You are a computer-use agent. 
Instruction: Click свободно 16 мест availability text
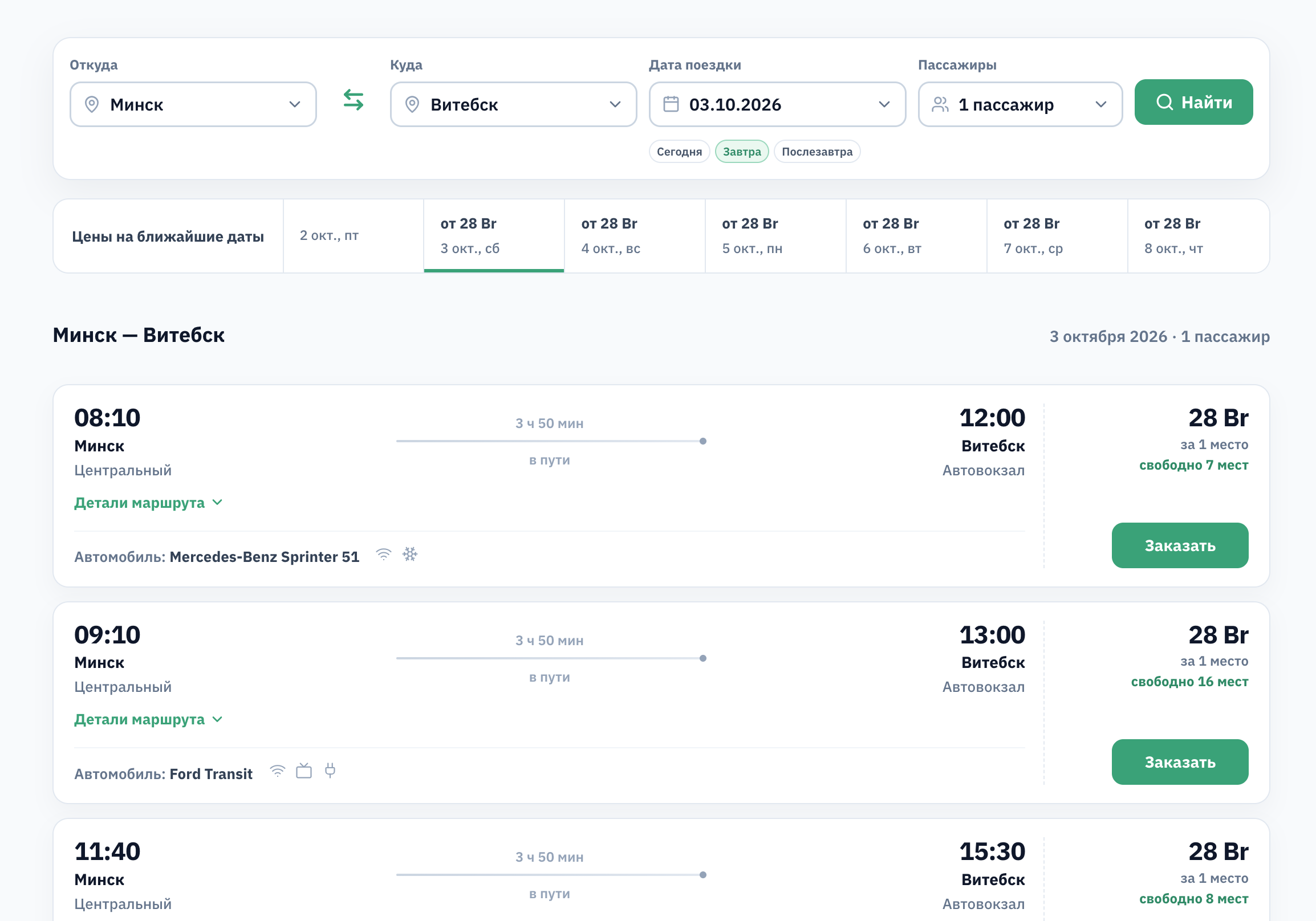pyautogui.click(x=1190, y=682)
